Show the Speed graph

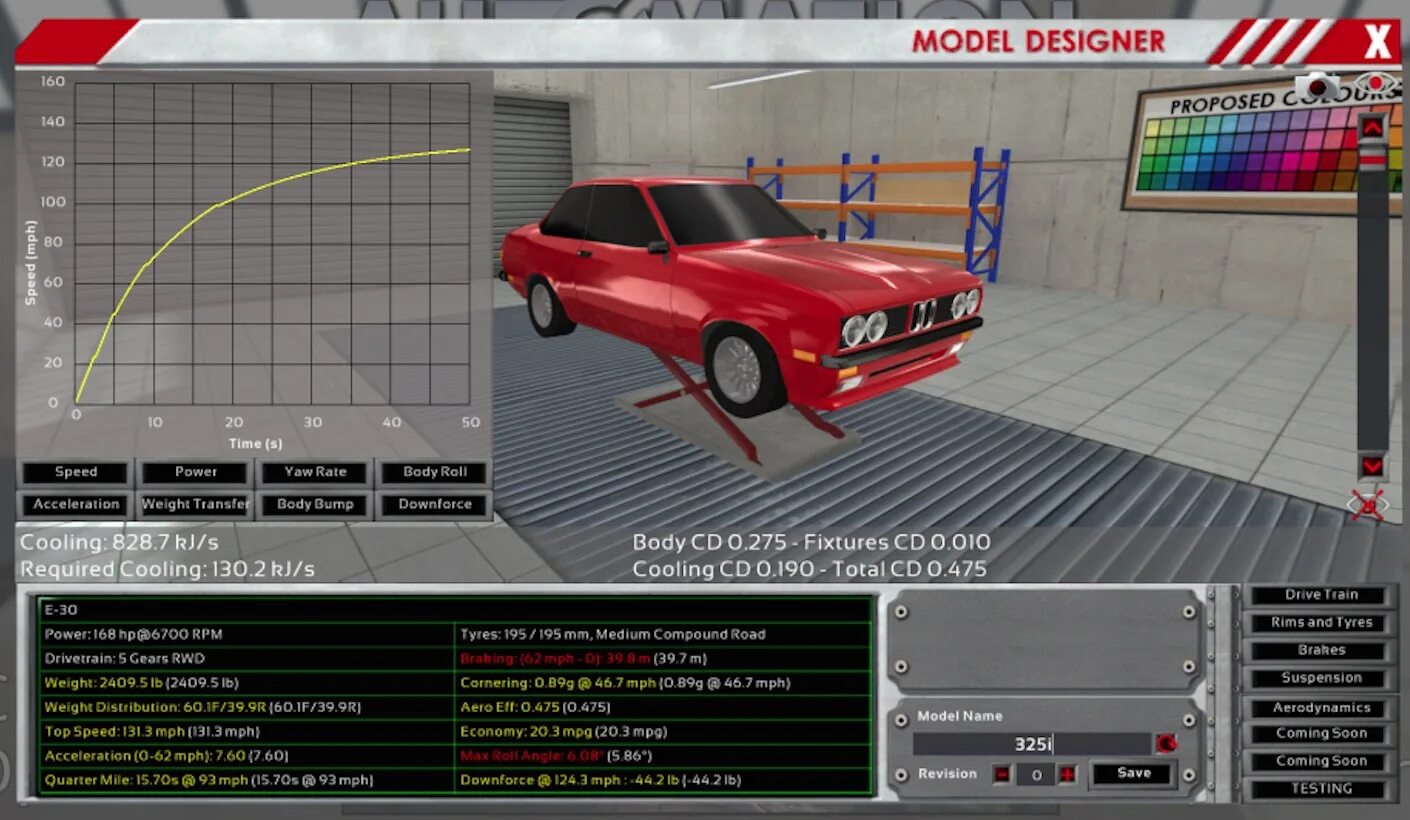(76, 472)
